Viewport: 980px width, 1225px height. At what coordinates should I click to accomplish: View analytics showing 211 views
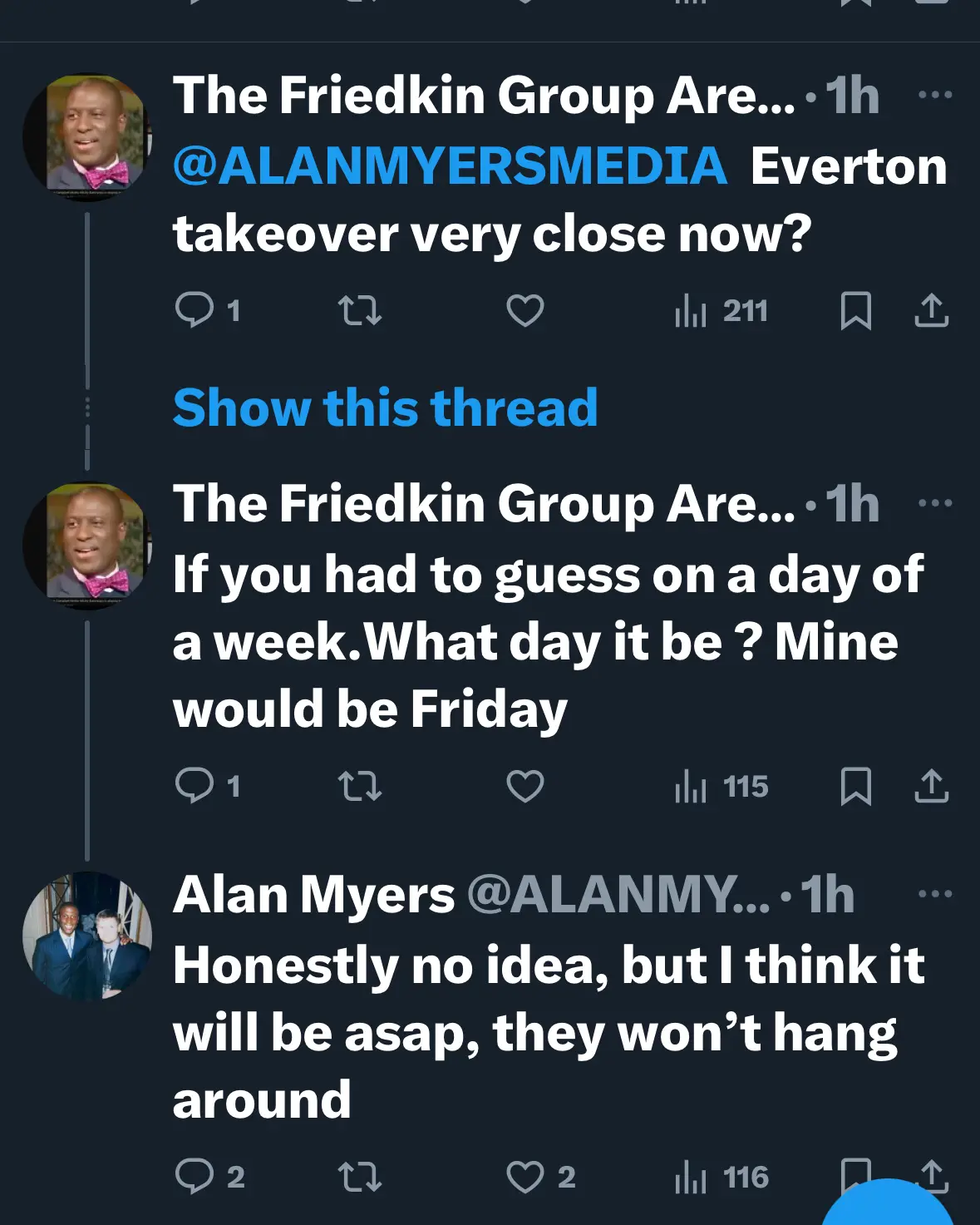pos(721,312)
